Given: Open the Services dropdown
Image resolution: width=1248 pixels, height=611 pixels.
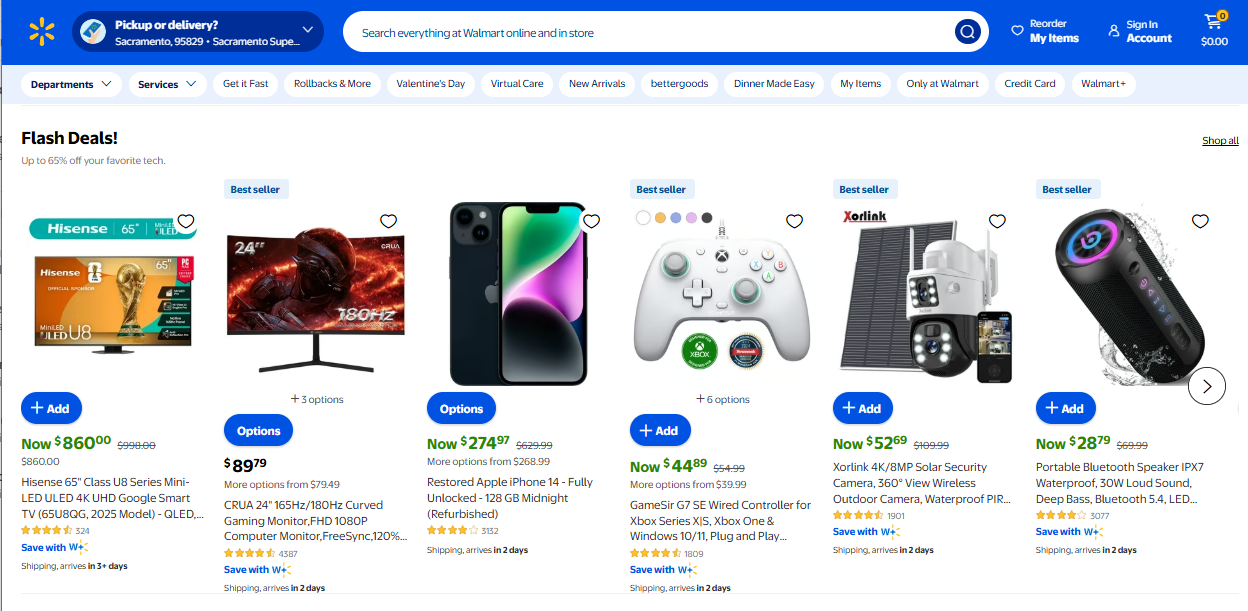Looking at the screenshot, I should pos(167,84).
